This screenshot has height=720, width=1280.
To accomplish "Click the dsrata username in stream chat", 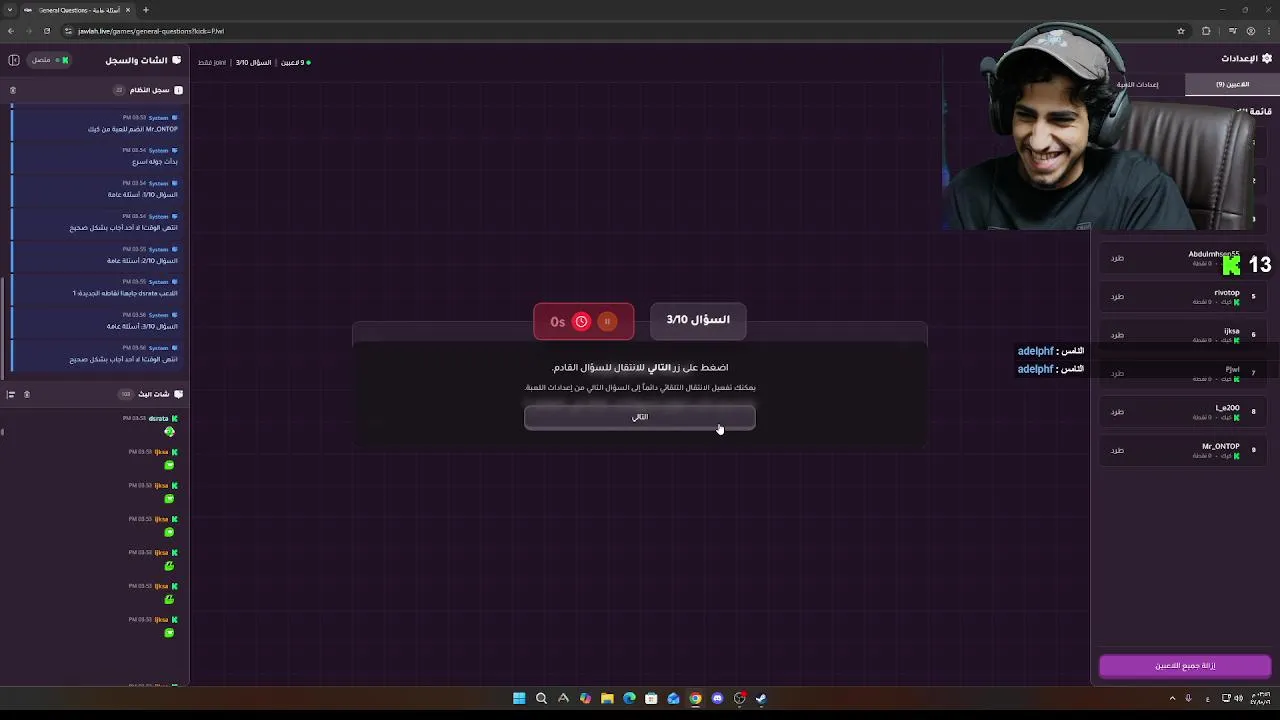I will pyautogui.click(x=158, y=419).
